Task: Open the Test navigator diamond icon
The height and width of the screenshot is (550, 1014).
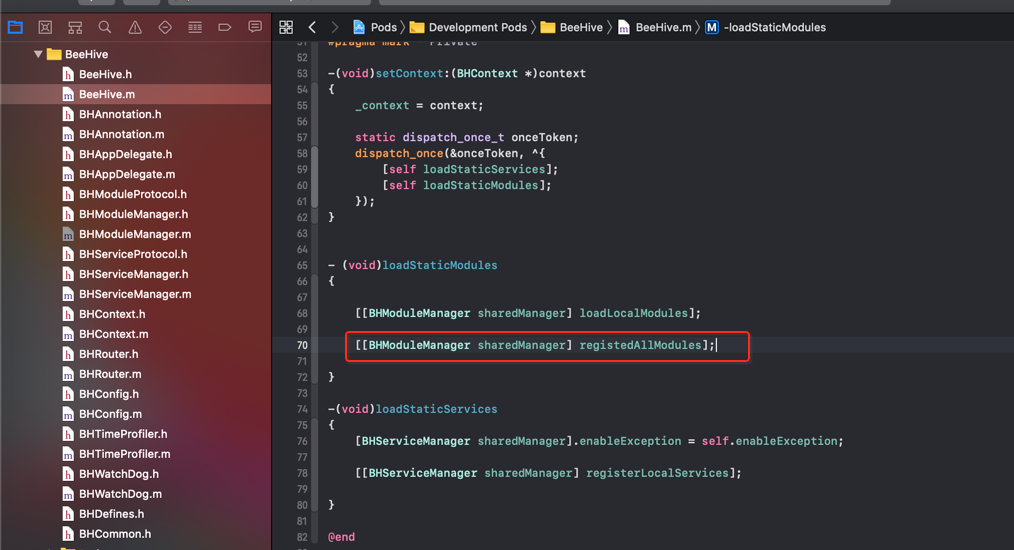Action: [x=165, y=27]
